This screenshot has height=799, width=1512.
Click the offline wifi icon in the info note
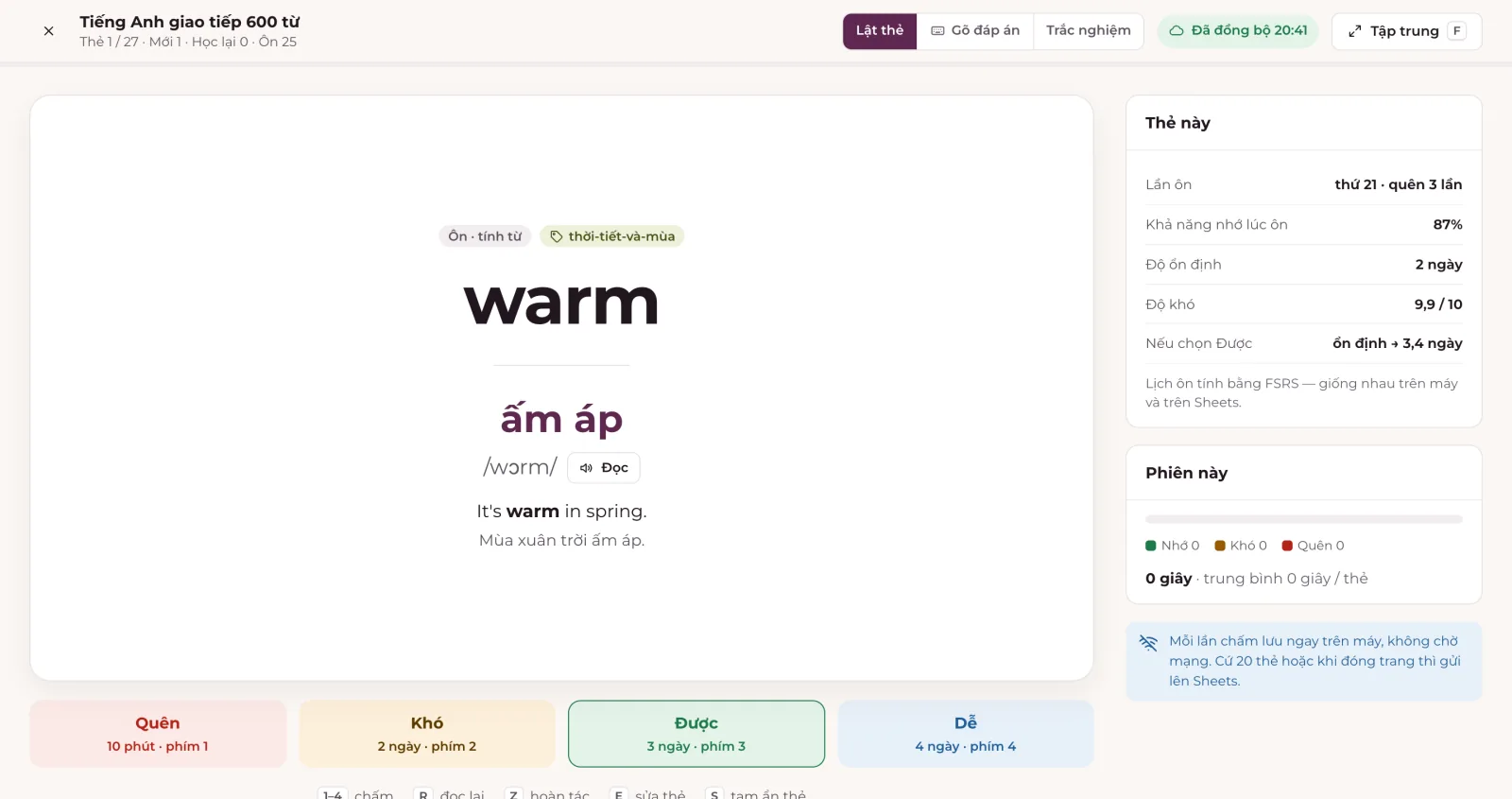click(1149, 643)
